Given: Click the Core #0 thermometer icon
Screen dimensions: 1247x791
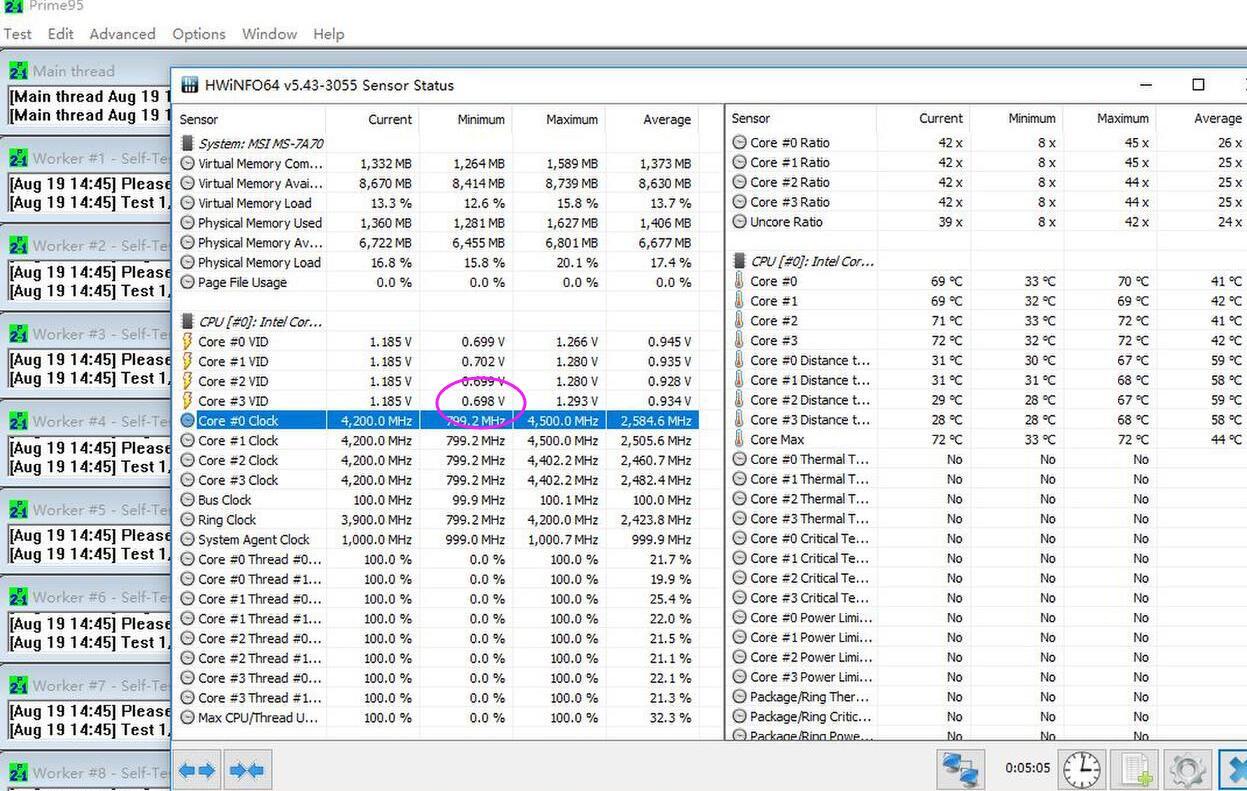Looking at the screenshot, I should point(739,282).
